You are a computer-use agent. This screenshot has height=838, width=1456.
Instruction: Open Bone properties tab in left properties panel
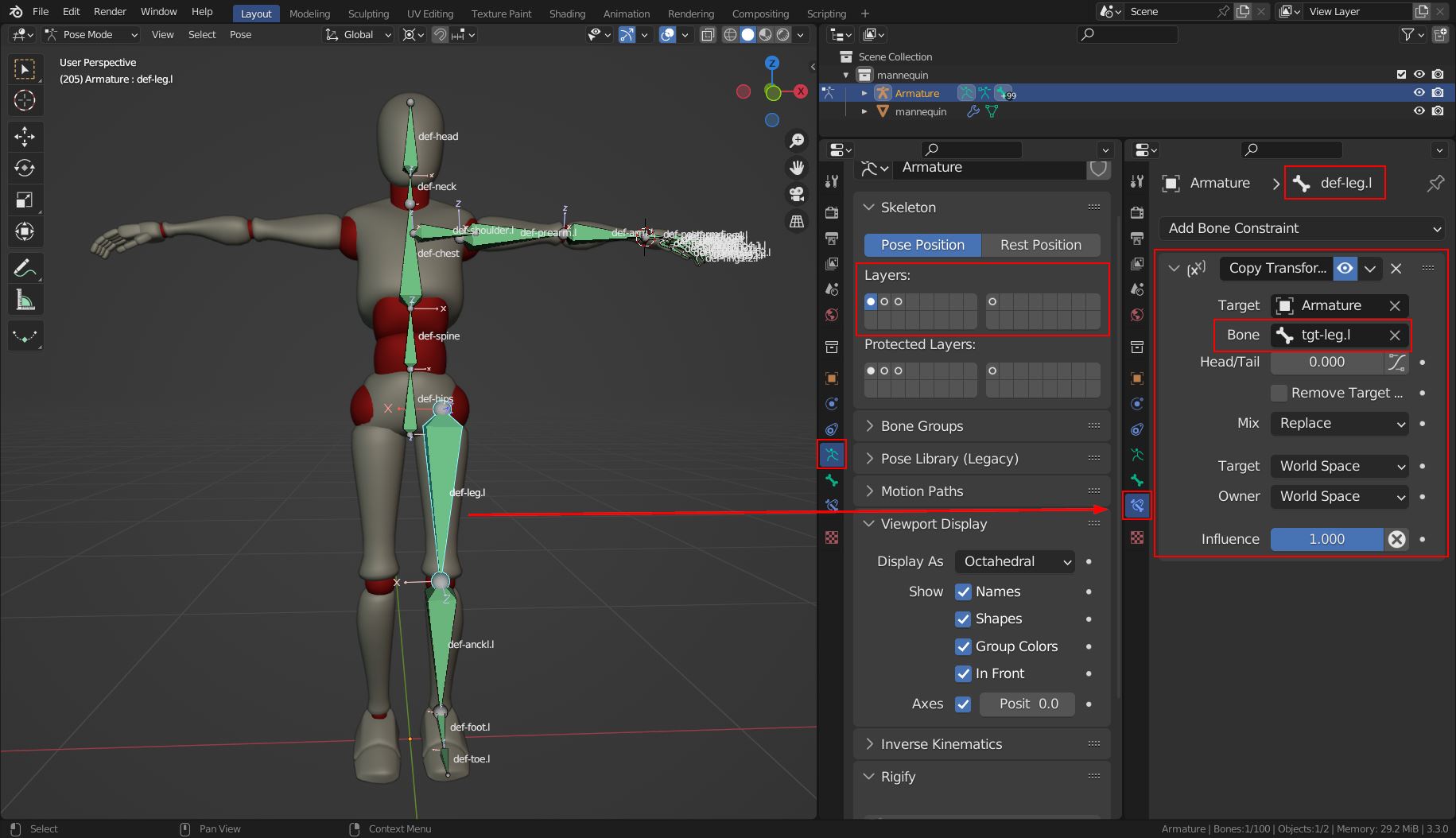832,480
